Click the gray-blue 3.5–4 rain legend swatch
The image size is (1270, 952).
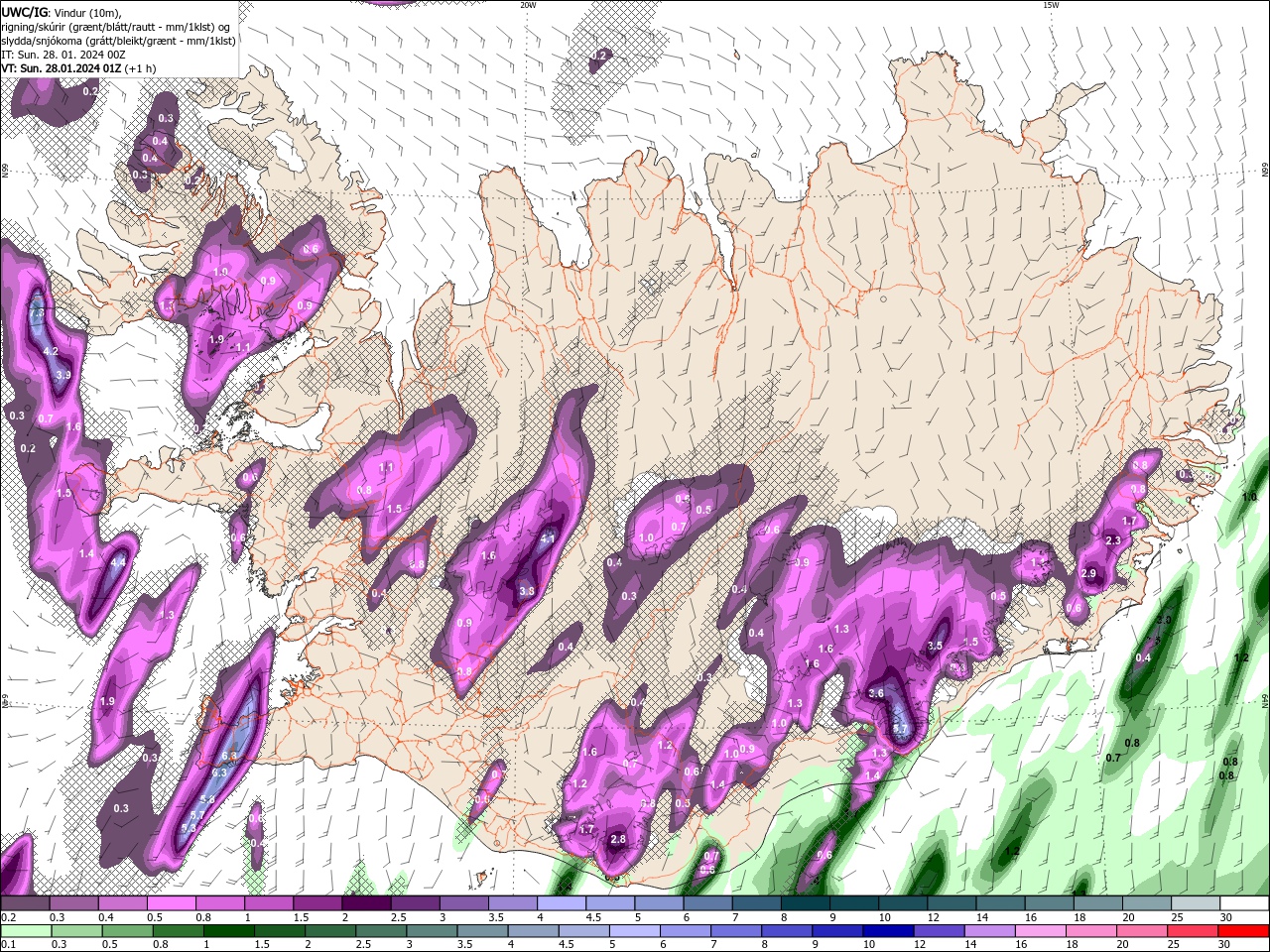483,931
